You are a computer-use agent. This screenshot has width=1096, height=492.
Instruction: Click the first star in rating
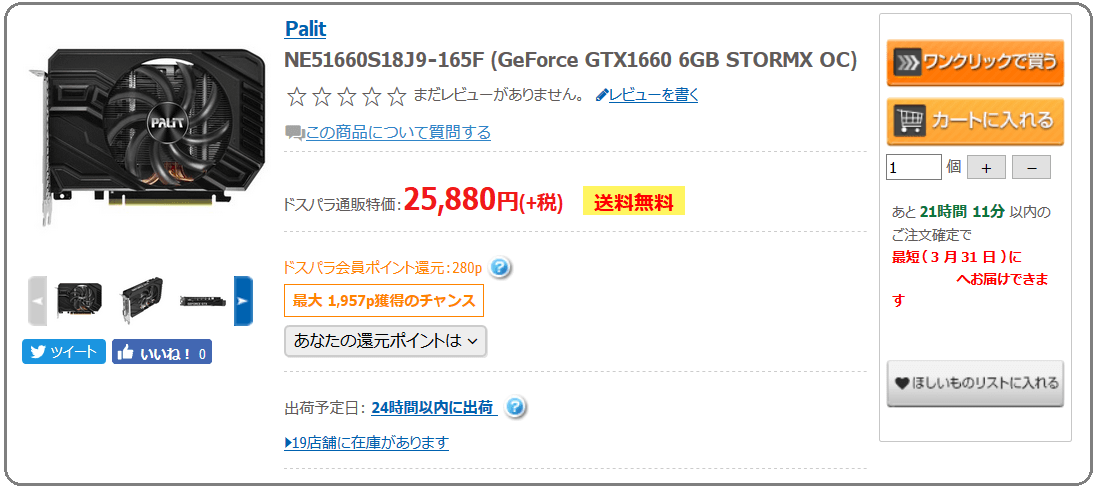[x=296, y=96]
